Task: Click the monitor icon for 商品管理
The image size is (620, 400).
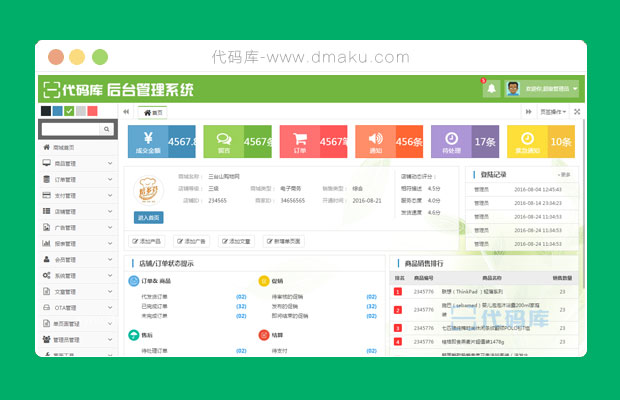Action: coord(47,163)
